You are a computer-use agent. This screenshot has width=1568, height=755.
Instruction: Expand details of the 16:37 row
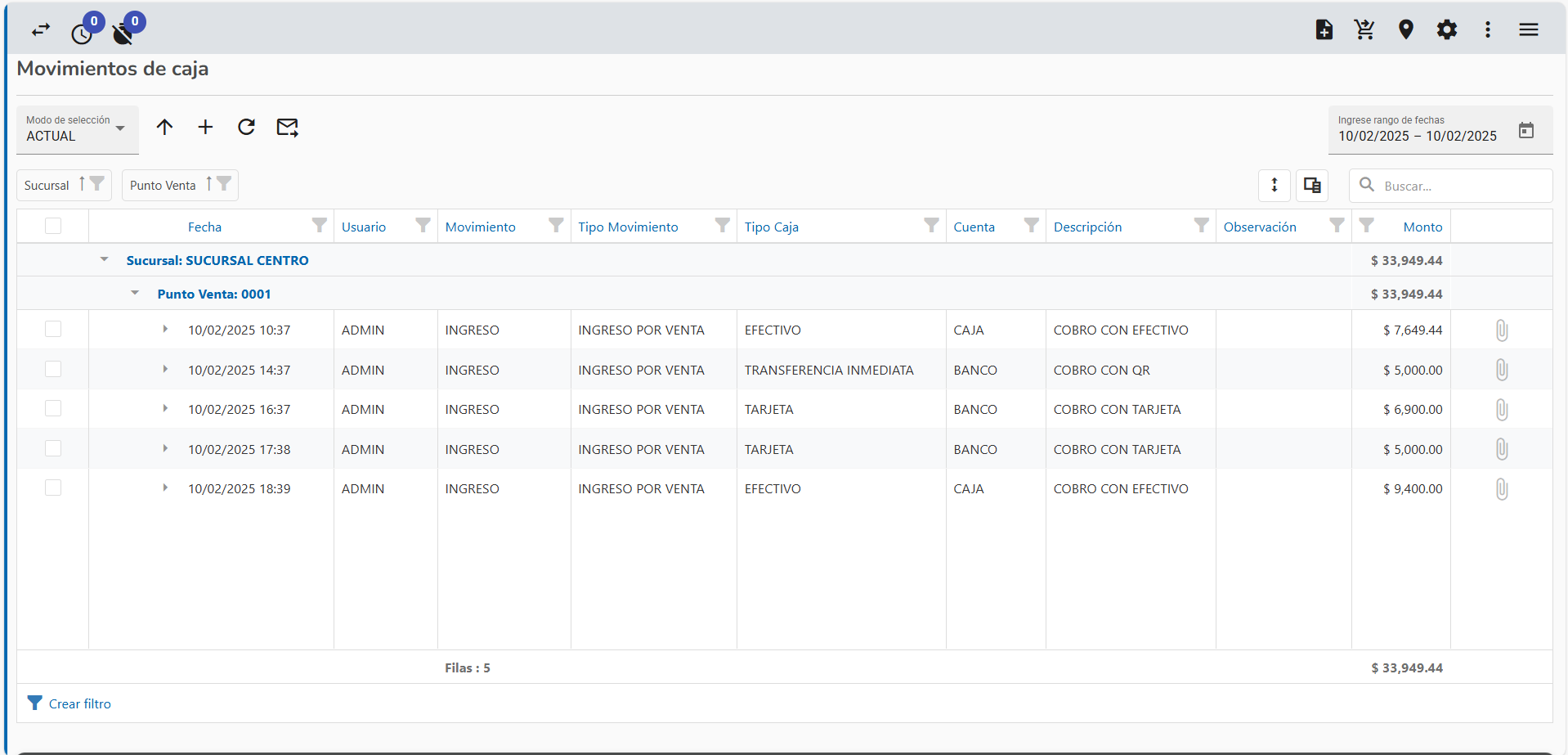tap(165, 408)
